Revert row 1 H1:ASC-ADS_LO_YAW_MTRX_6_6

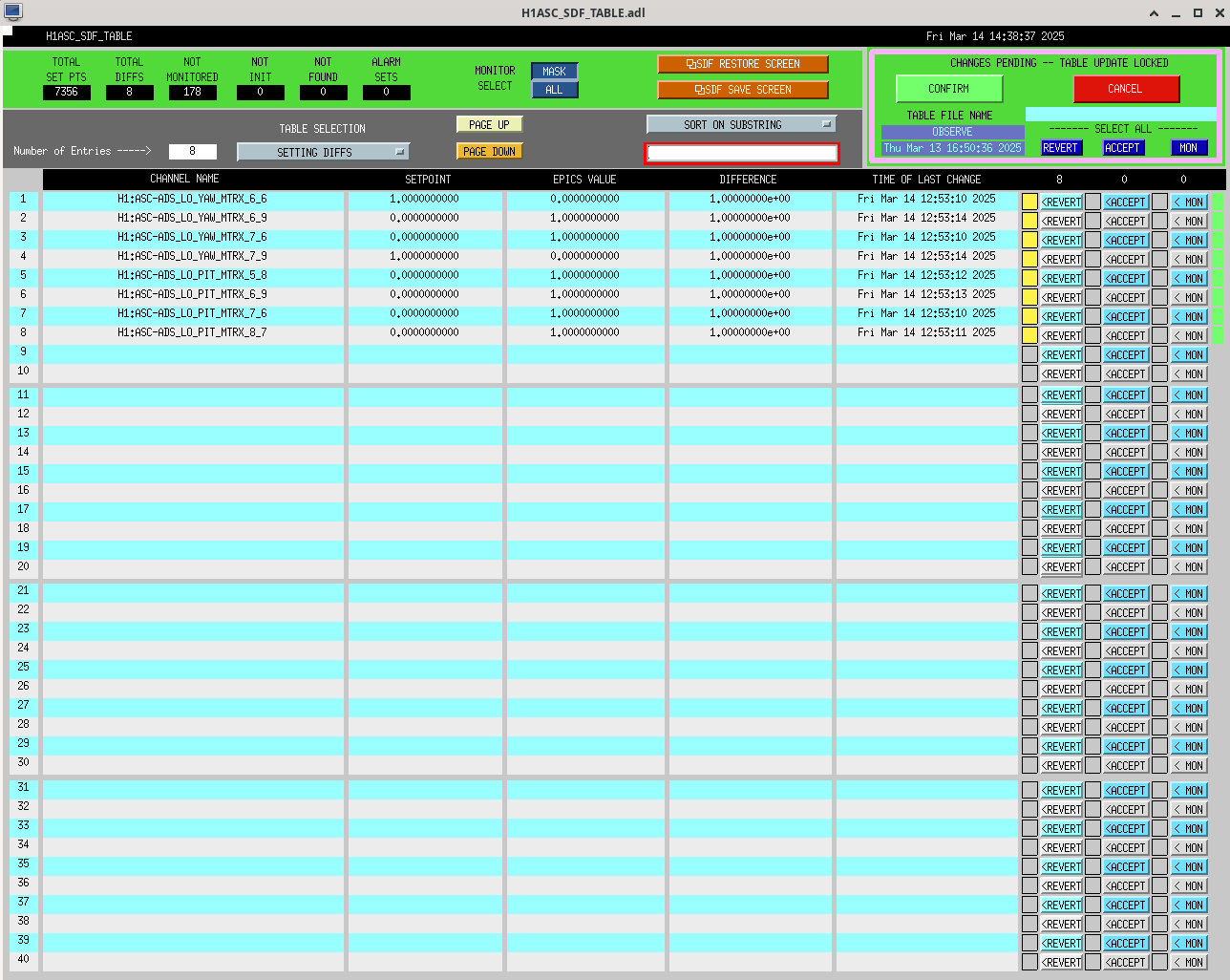pos(1062,202)
